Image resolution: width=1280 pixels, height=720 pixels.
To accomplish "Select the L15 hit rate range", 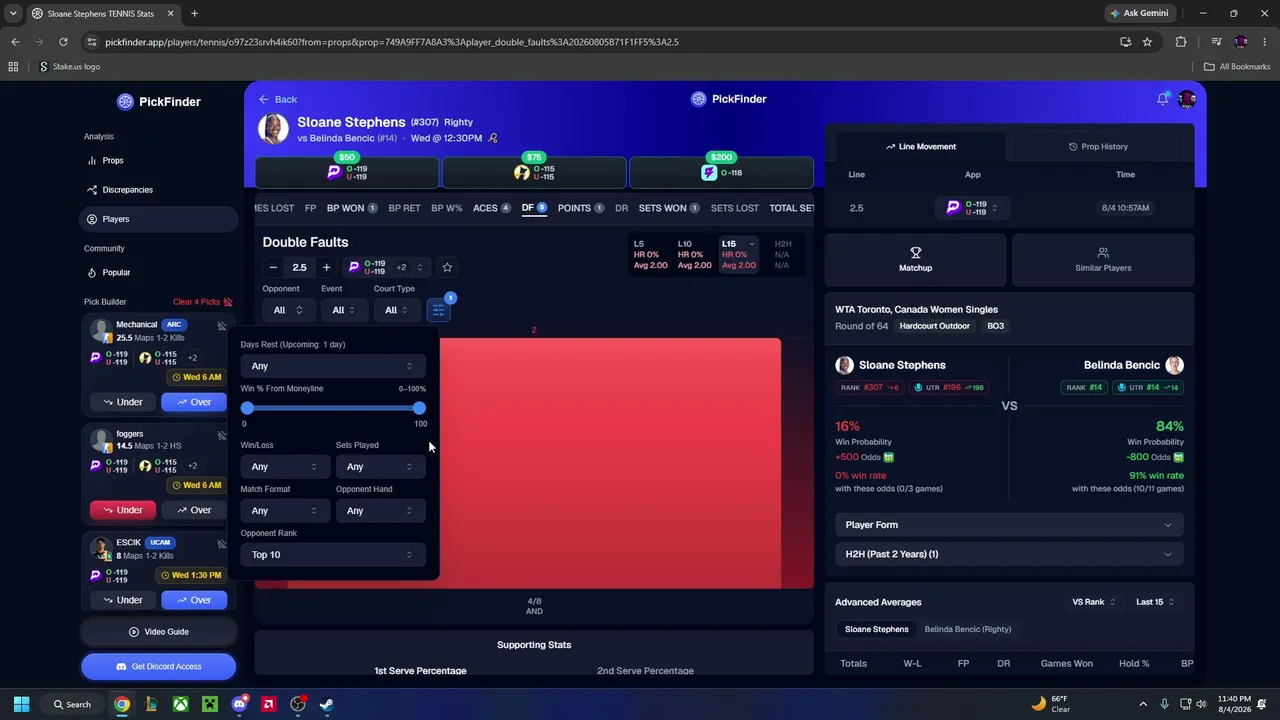I will (x=738, y=254).
